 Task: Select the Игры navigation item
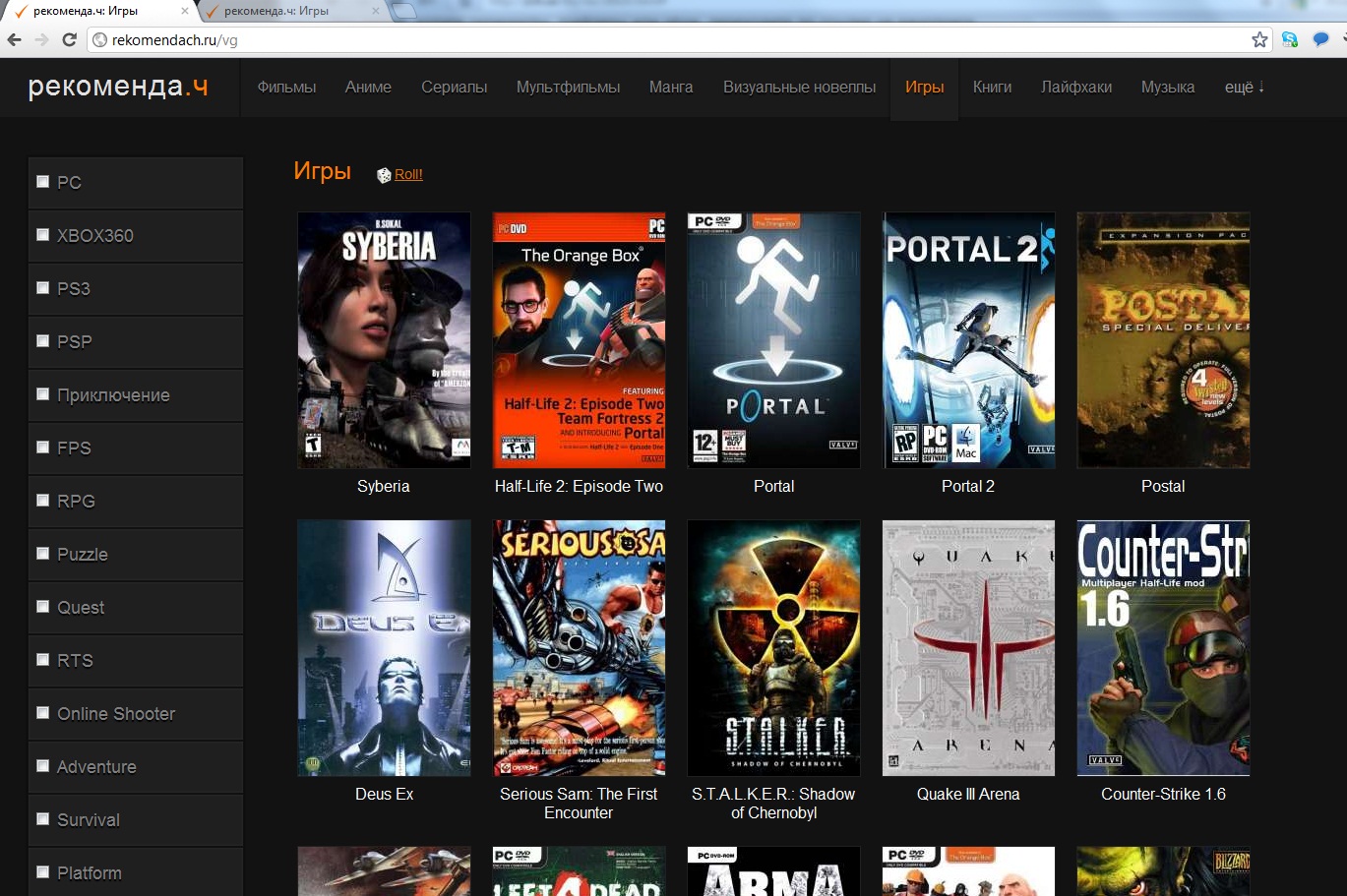pyautogui.click(x=924, y=88)
